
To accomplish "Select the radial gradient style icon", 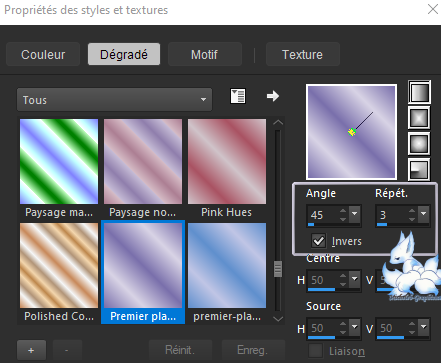I will [x=419, y=169].
